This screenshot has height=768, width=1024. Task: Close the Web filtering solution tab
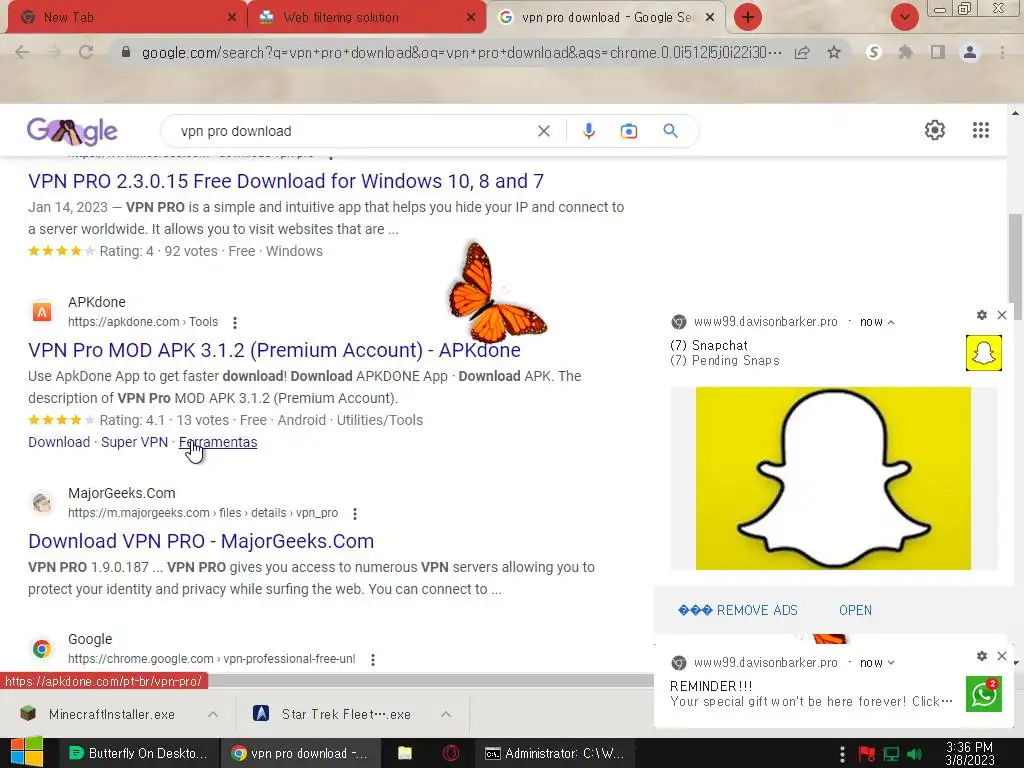[x=471, y=18]
